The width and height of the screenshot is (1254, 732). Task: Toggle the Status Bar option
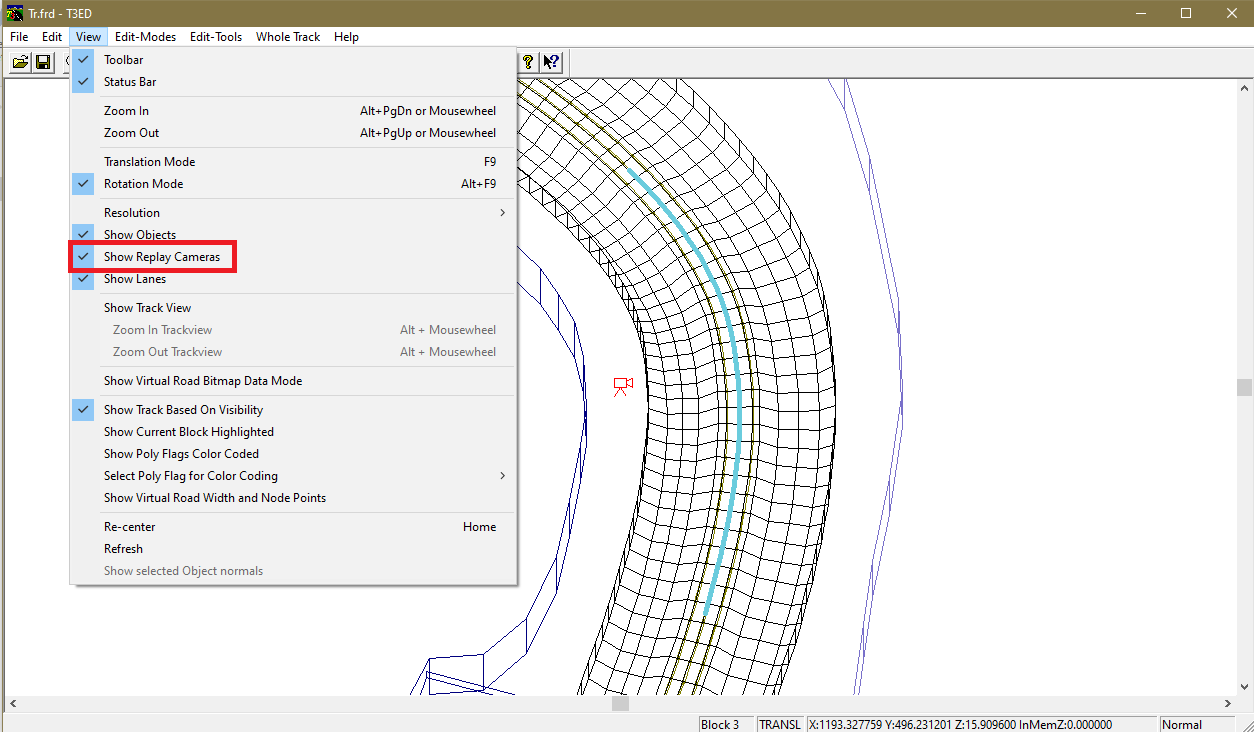(293, 82)
